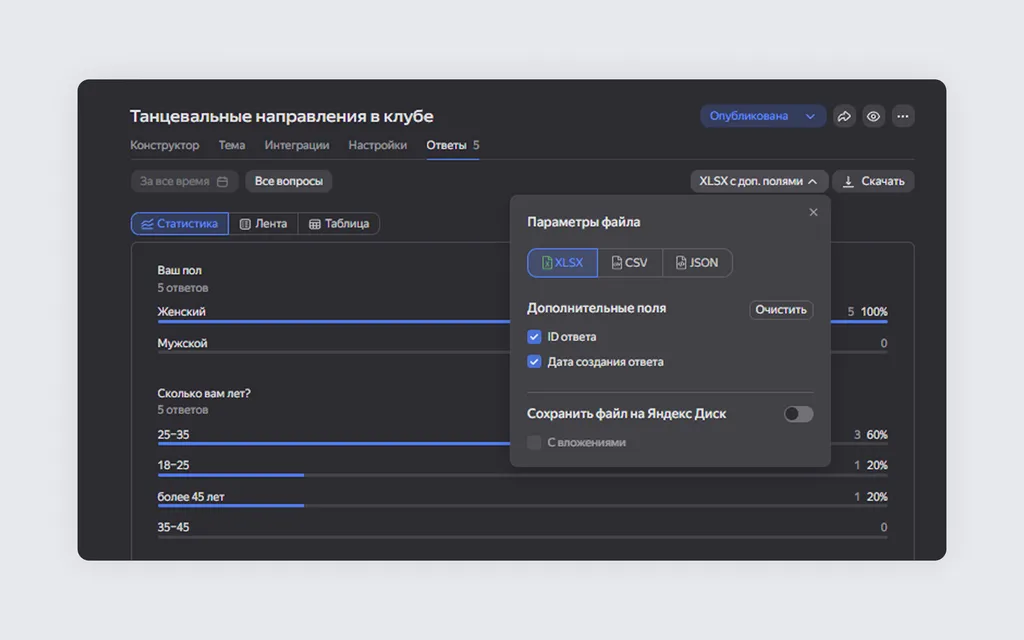Enable the save to Яндекс Диск toggle
The height and width of the screenshot is (640, 1024).
pos(798,414)
